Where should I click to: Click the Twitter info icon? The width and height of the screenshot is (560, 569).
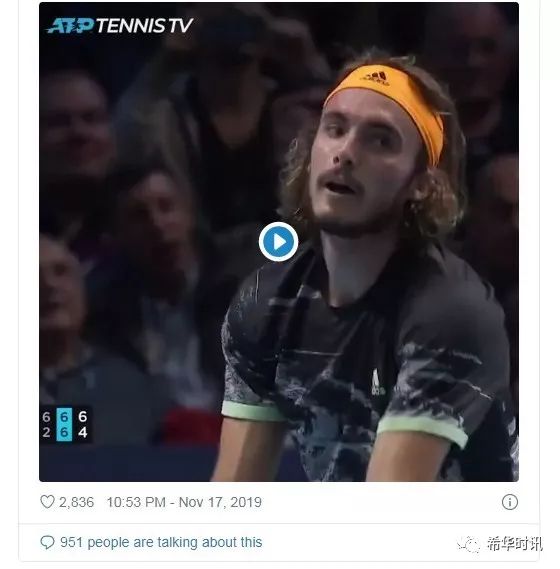[x=510, y=502]
